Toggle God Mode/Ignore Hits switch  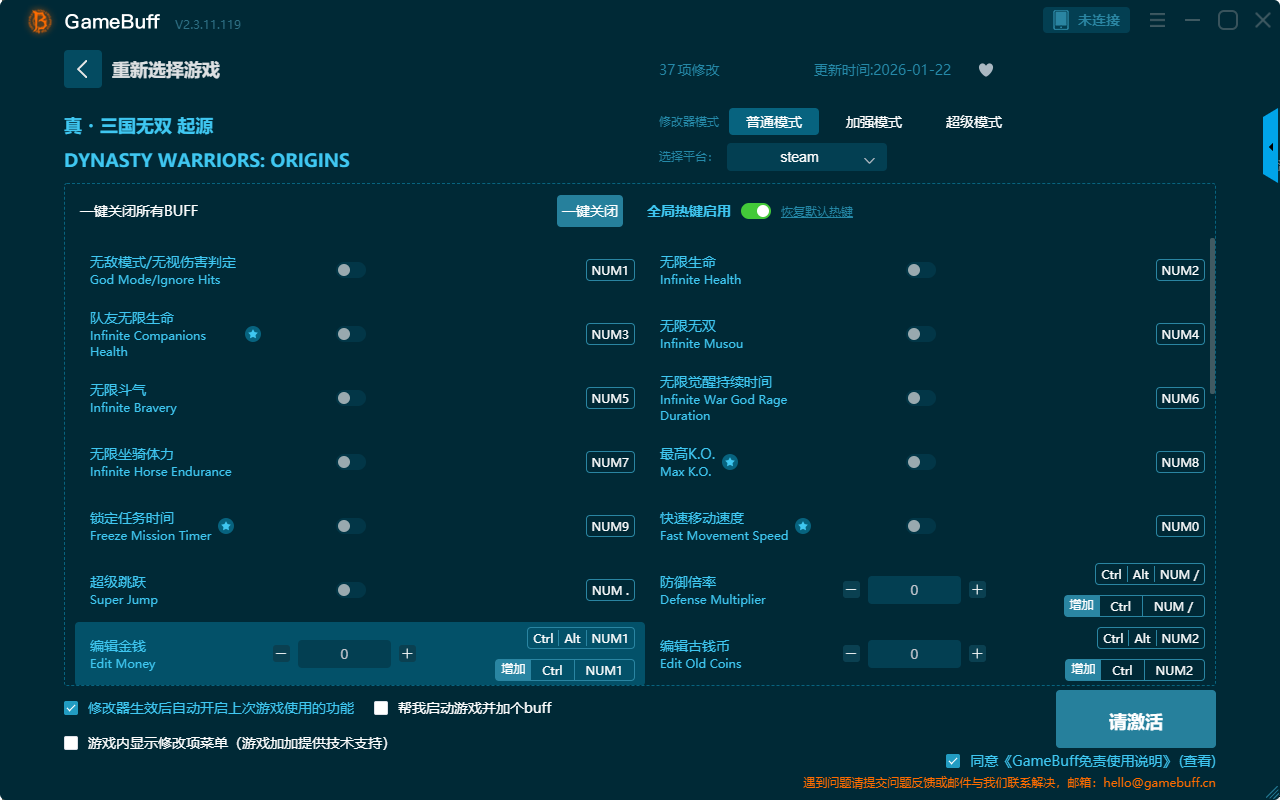tap(351, 270)
